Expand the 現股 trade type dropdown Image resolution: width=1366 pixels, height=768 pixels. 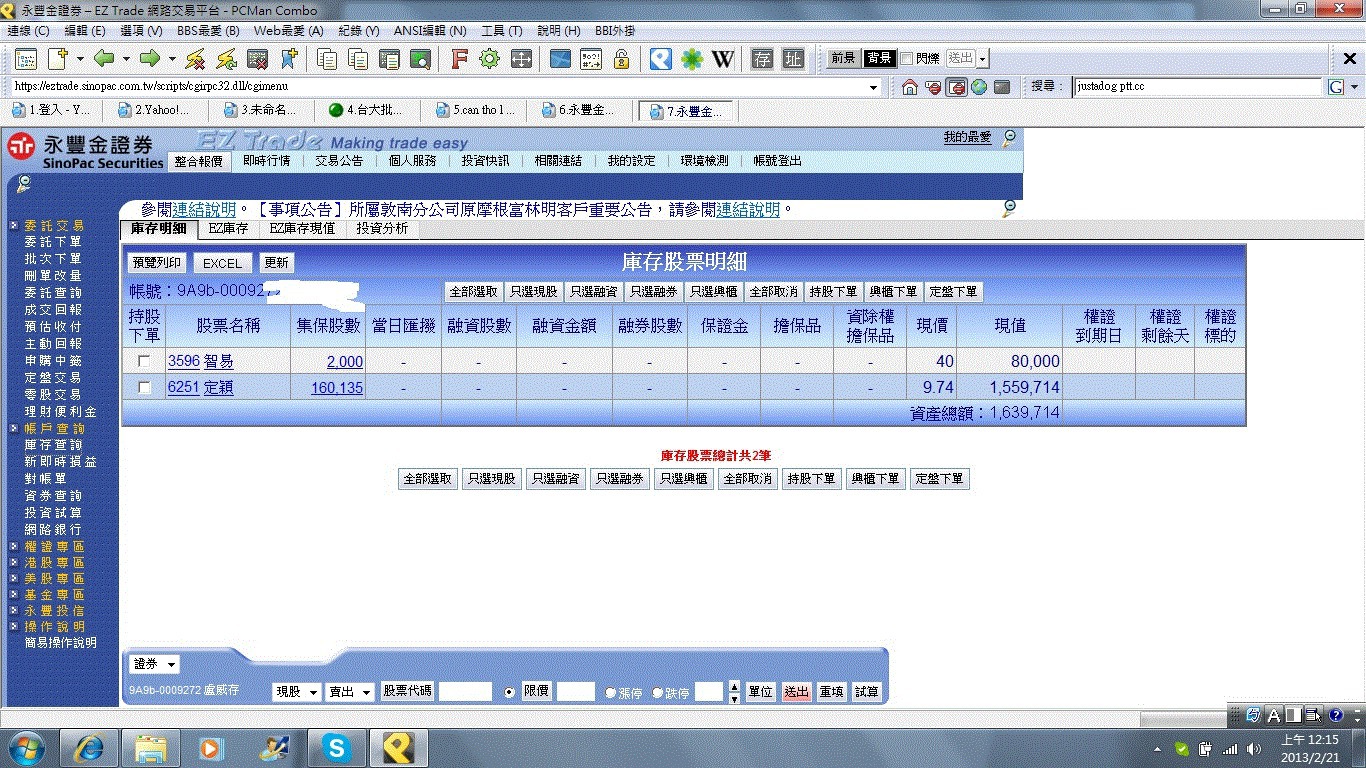pyautogui.click(x=297, y=692)
